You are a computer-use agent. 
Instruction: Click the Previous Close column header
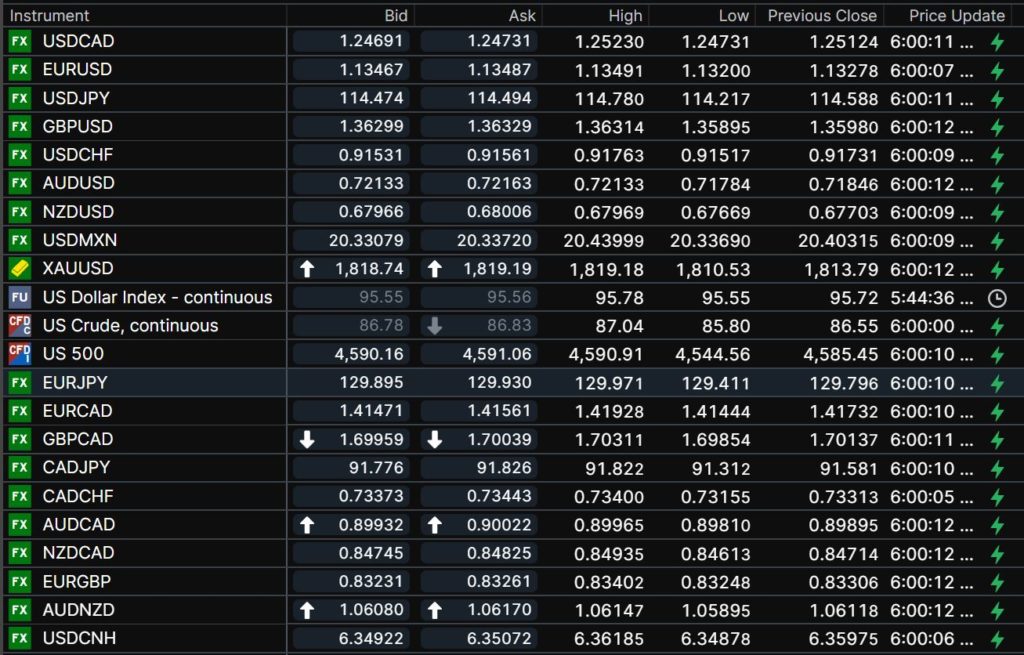pyautogui.click(x=821, y=16)
